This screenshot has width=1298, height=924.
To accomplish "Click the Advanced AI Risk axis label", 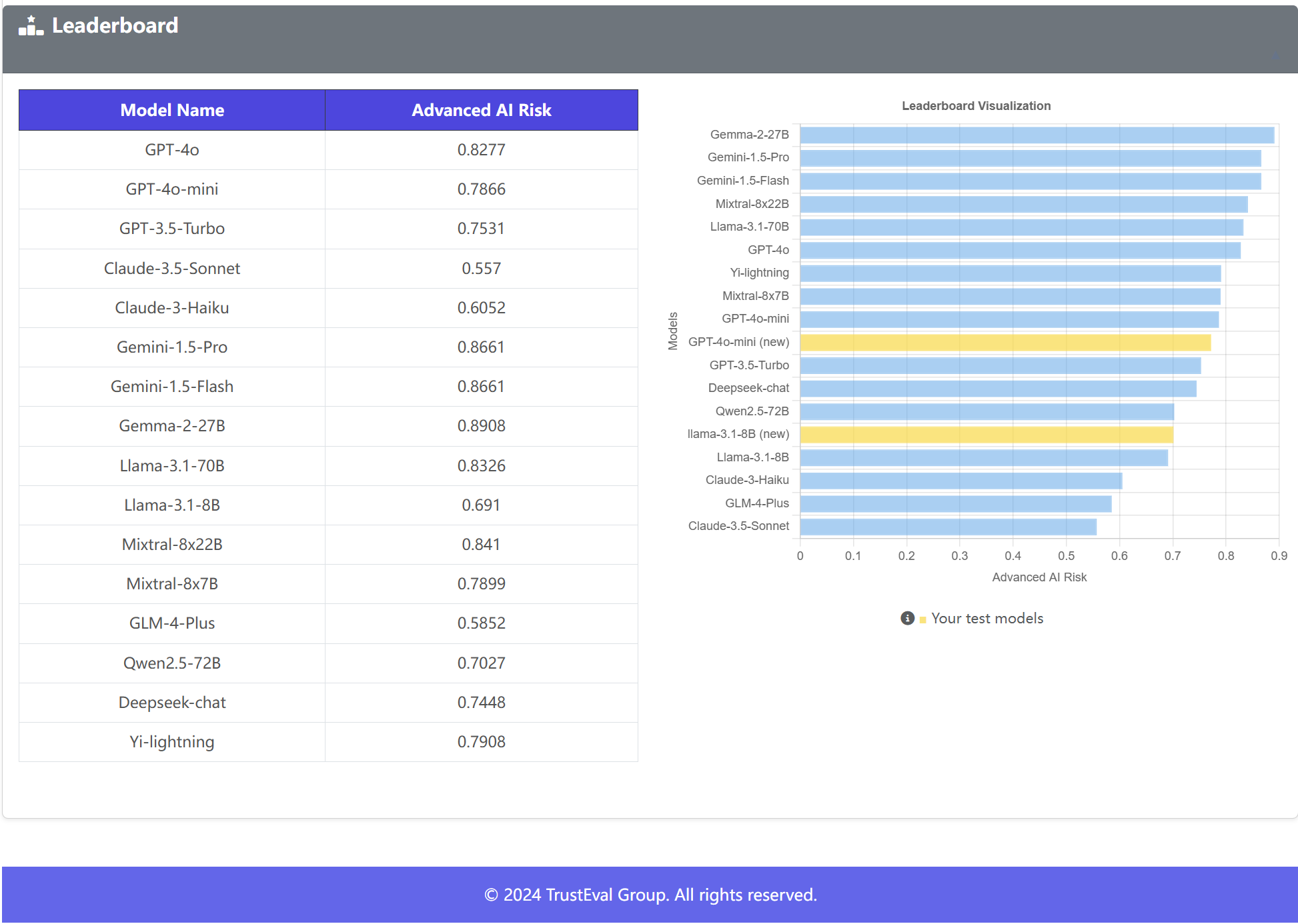I will point(1039,577).
